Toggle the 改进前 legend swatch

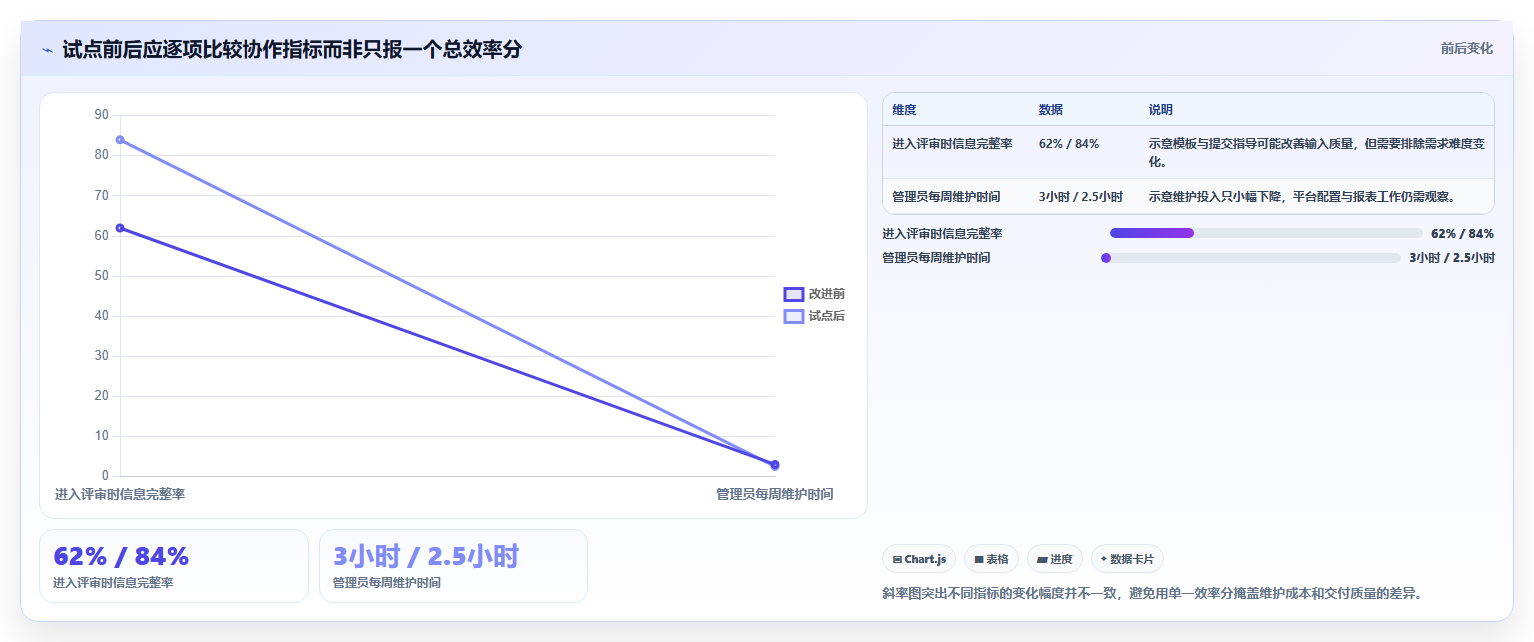tap(793, 294)
